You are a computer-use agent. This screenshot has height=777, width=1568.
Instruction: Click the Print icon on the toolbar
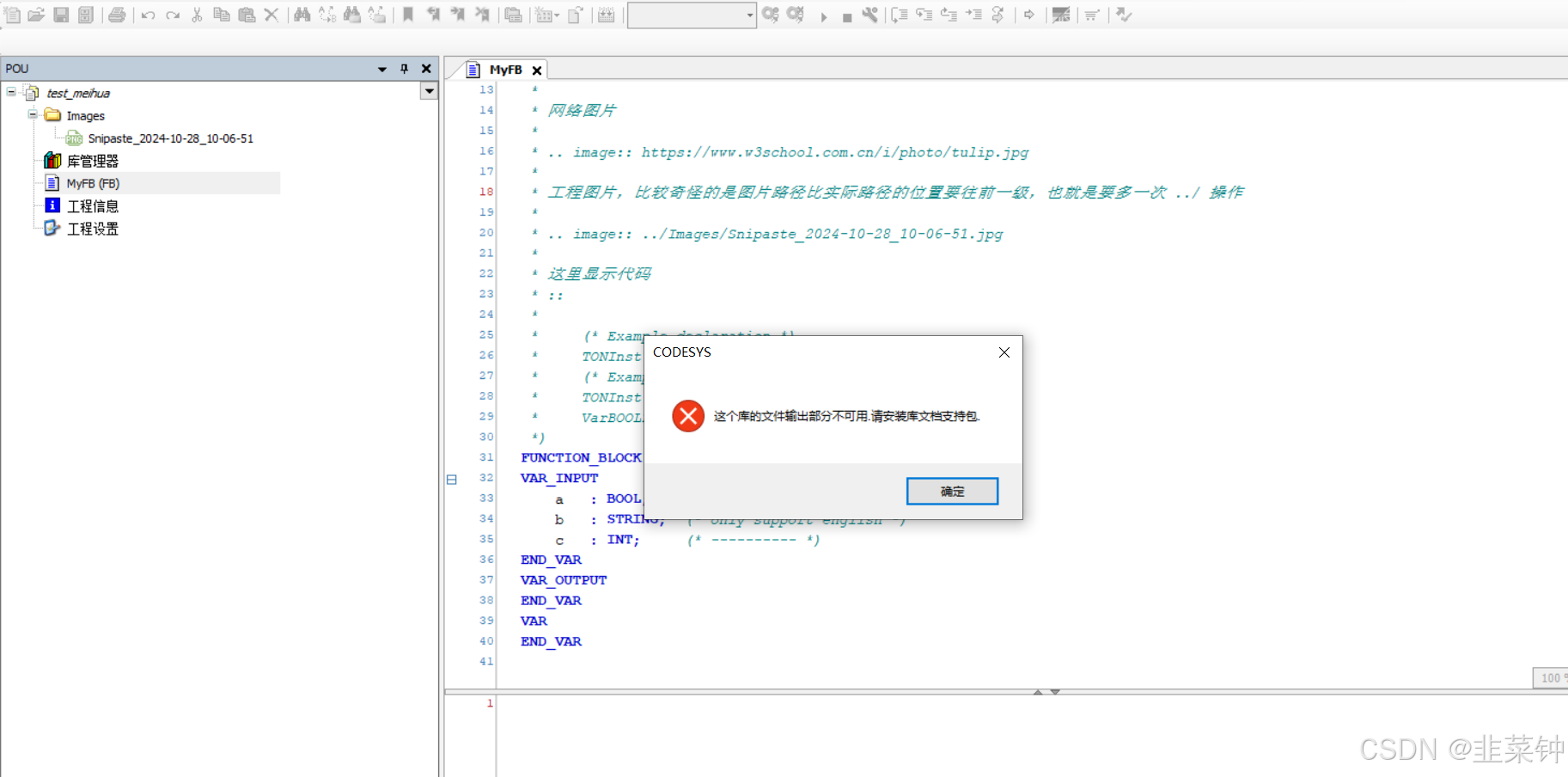coord(117,15)
